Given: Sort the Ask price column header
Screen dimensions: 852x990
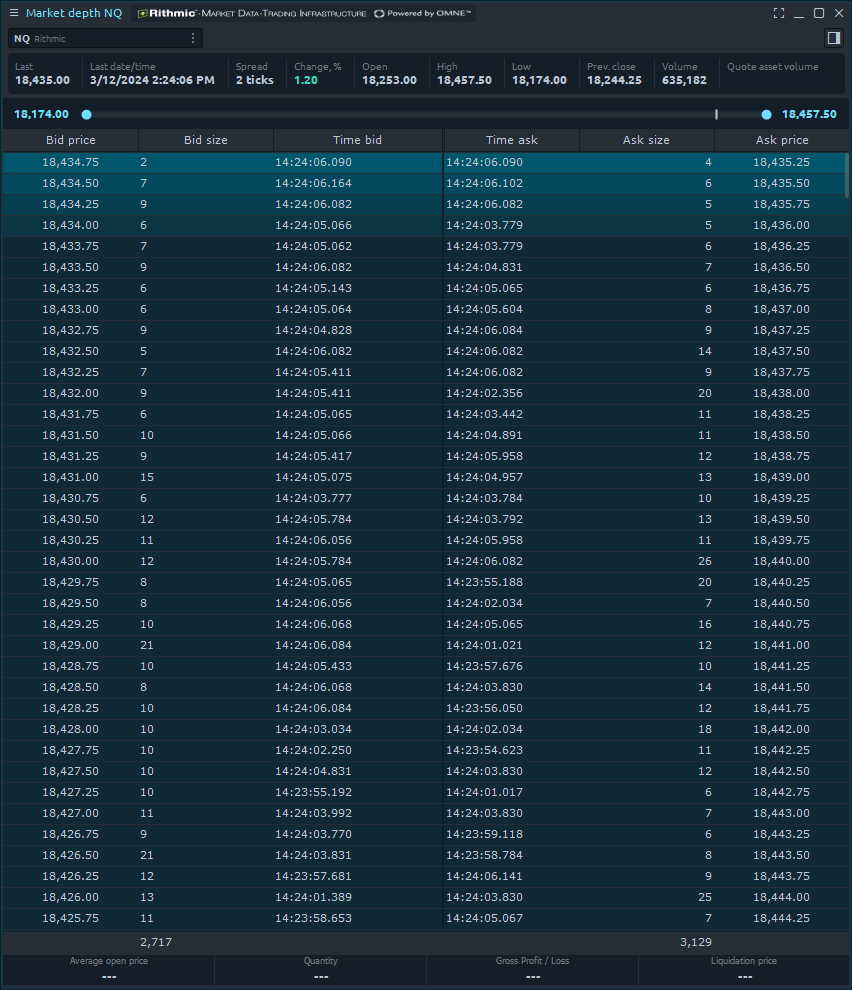Looking at the screenshot, I should (x=781, y=140).
